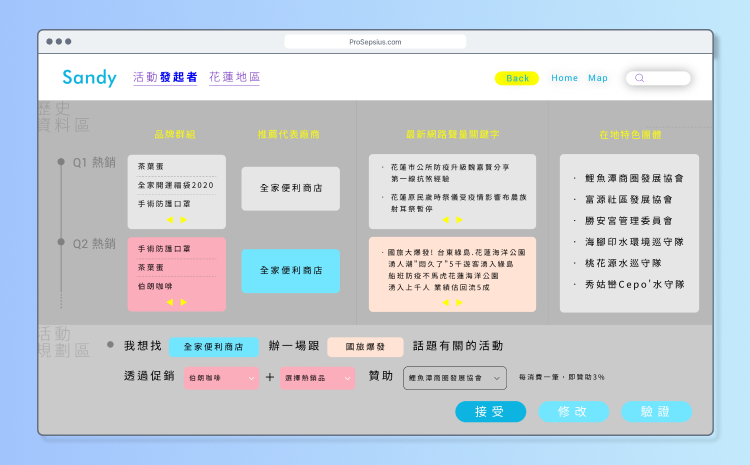The image size is (750, 465).
Task: Select the Q1 熱銷 timeline dot
Action: tap(61, 161)
